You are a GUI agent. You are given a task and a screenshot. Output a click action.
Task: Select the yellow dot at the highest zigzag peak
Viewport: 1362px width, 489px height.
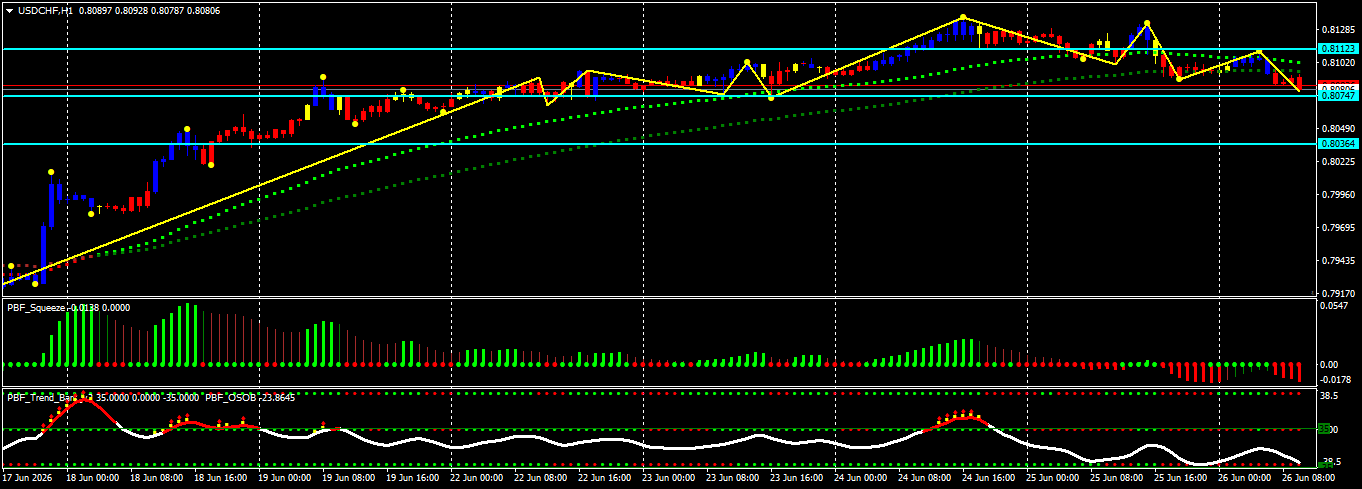point(962,17)
